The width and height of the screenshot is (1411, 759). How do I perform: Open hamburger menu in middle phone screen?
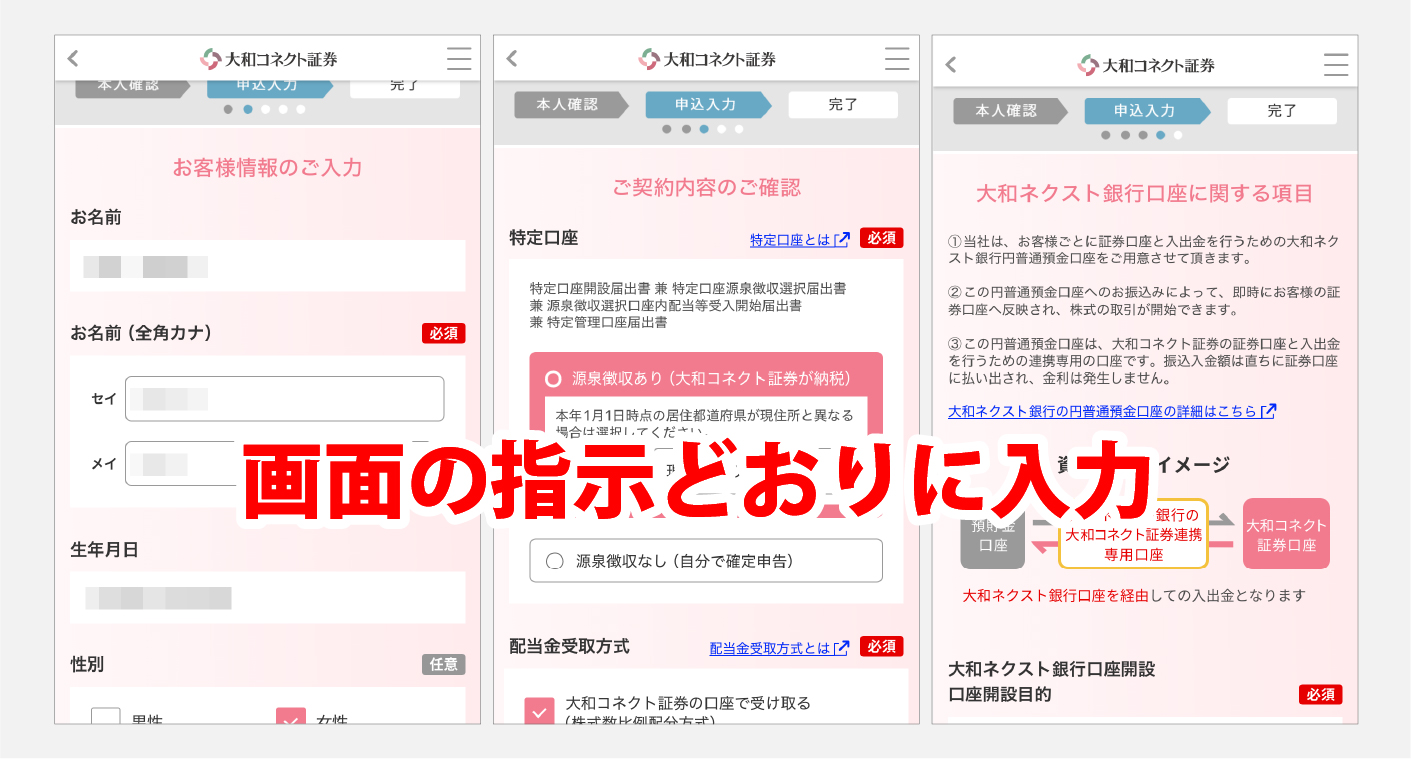click(897, 59)
